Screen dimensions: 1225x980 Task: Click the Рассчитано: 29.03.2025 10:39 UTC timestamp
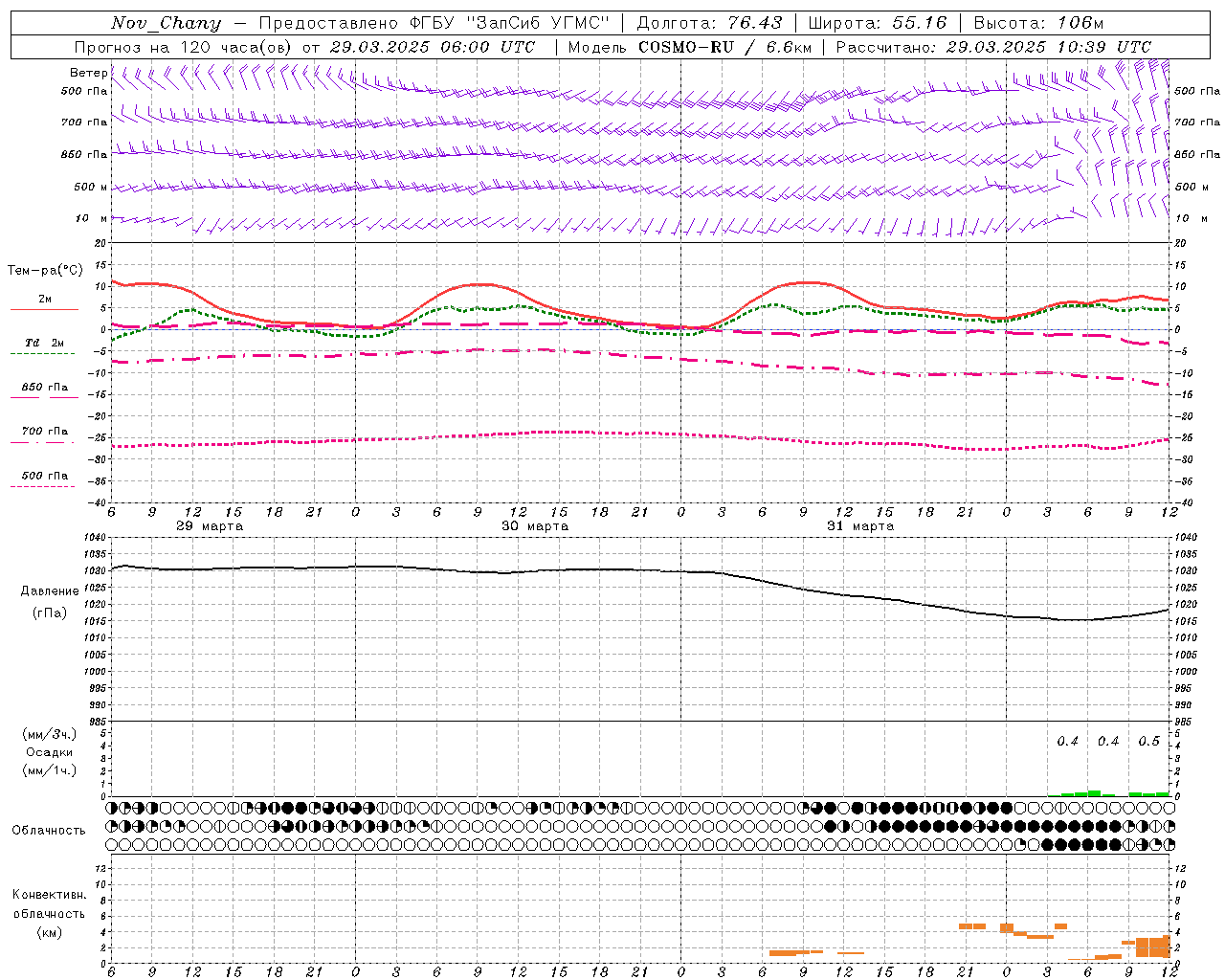click(993, 47)
